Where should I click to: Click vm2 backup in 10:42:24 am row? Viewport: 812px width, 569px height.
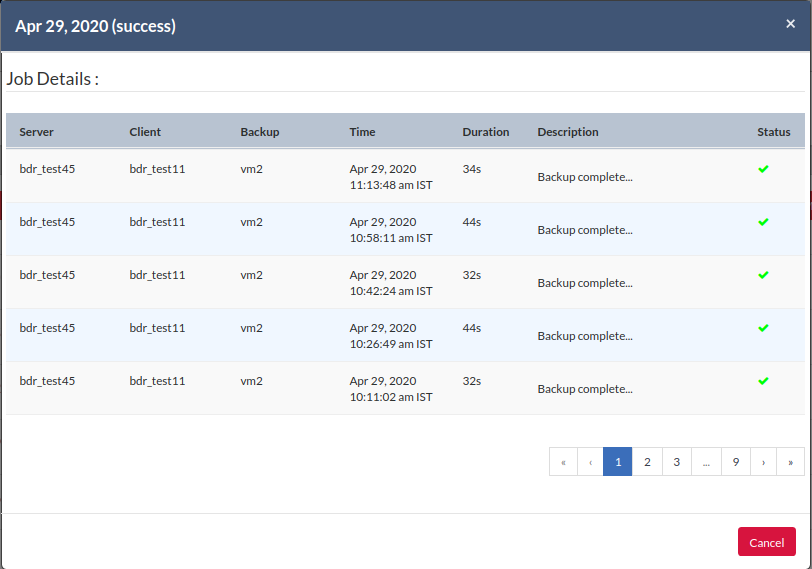tap(251, 275)
